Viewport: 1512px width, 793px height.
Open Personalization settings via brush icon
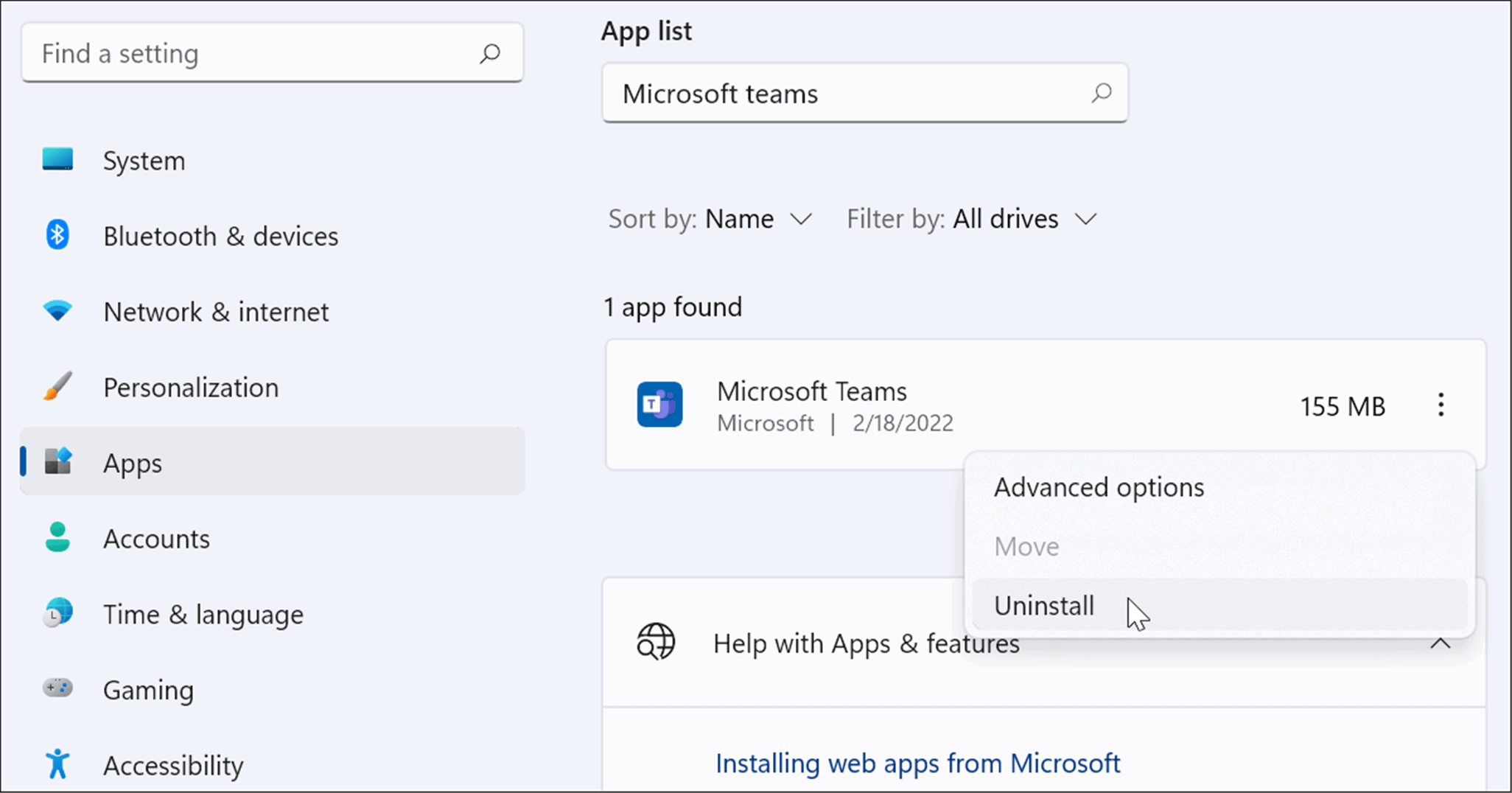56,386
